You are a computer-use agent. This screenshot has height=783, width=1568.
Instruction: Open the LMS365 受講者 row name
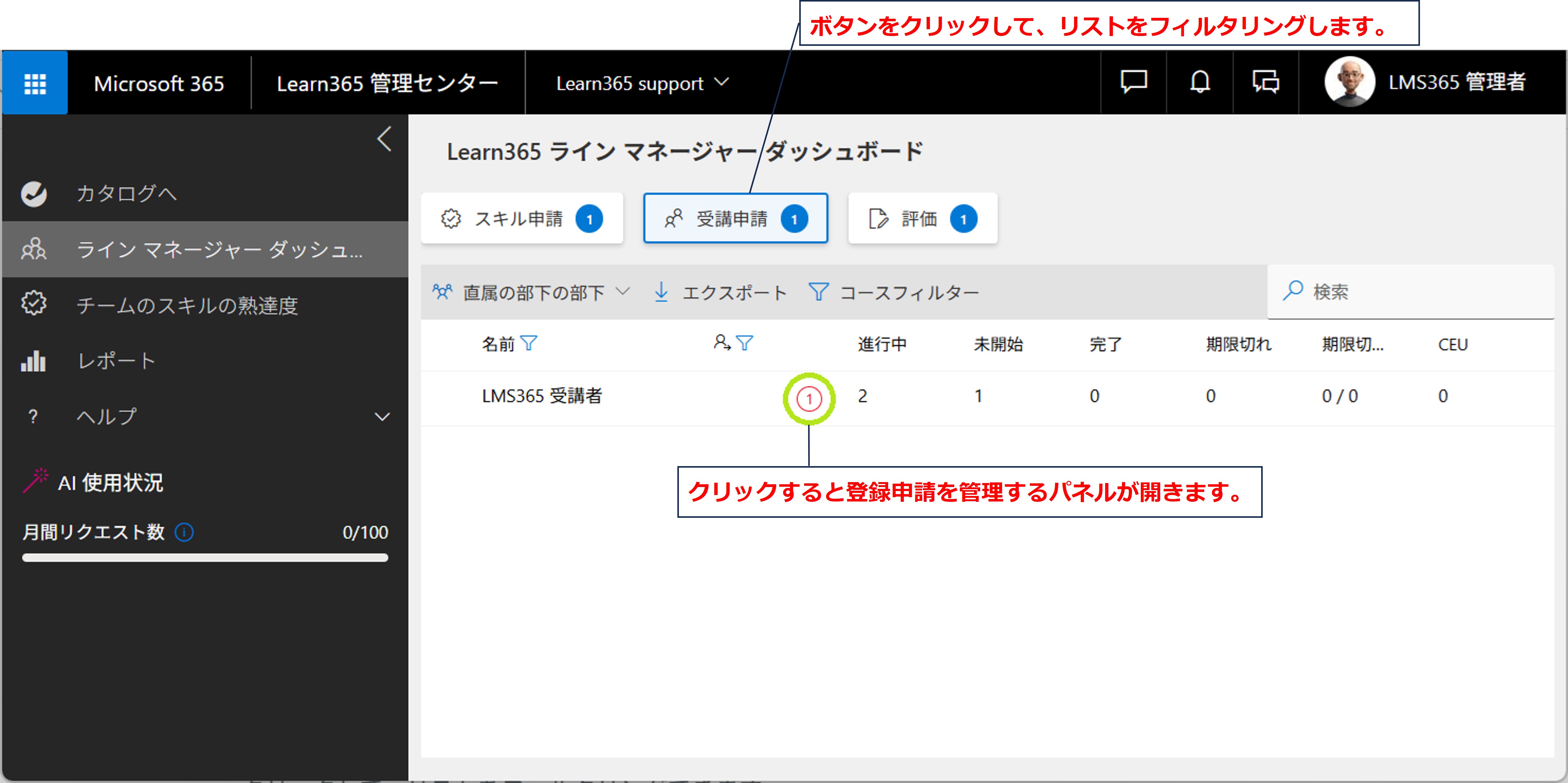coord(542,396)
